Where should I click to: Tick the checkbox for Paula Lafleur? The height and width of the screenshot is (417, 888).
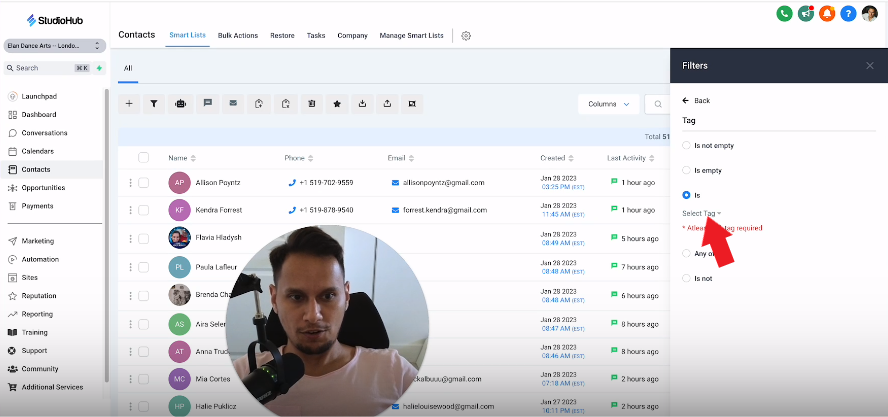click(143, 267)
